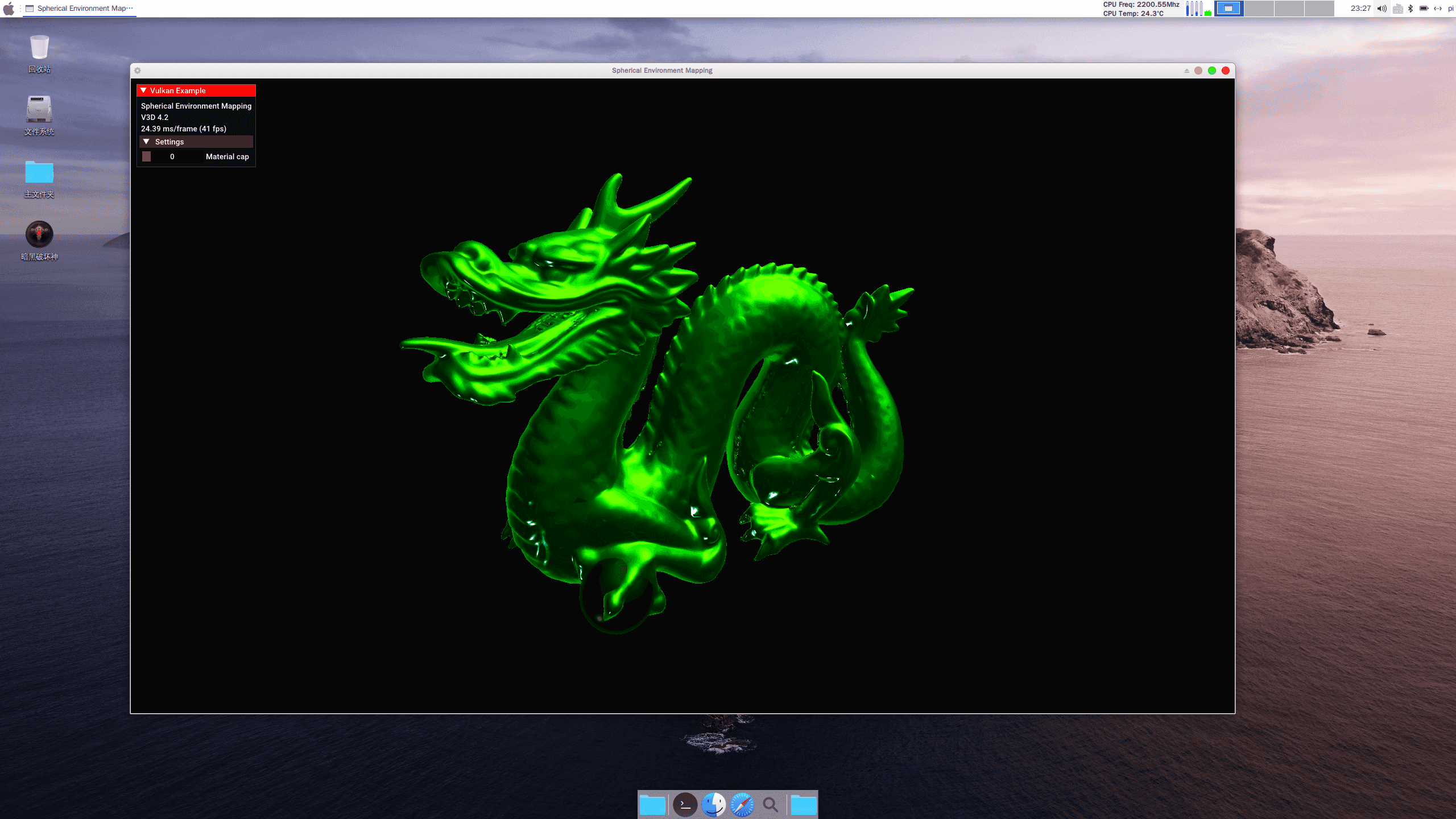Click the volume speaker tray icon

point(1381,8)
